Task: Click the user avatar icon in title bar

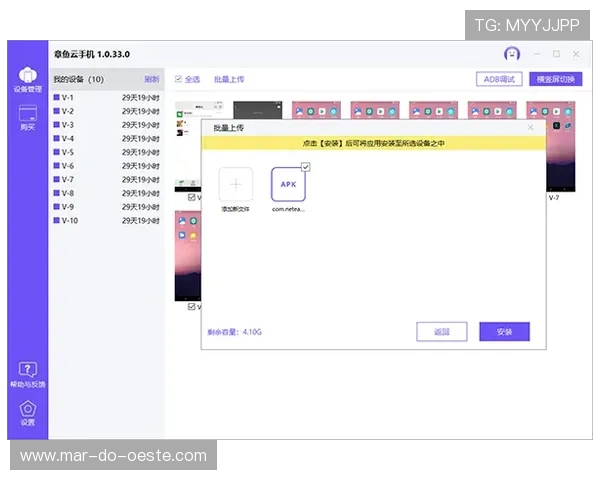Action: click(511, 53)
